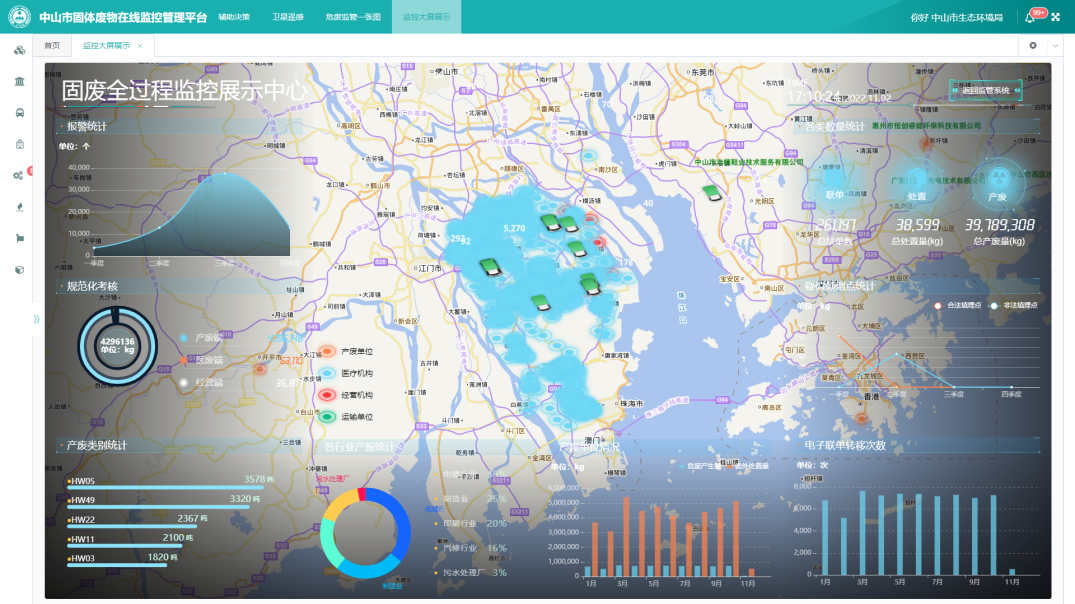The height and width of the screenshot is (604, 1075).
Task: Click the 制造业 25% legend entry
Action: click(x=471, y=499)
